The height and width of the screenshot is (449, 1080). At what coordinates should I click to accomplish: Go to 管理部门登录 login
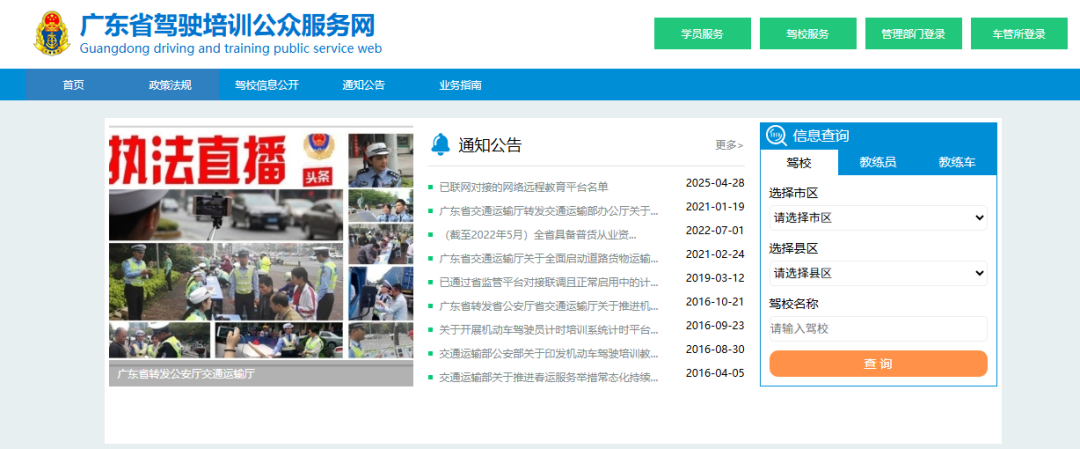tap(913, 33)
